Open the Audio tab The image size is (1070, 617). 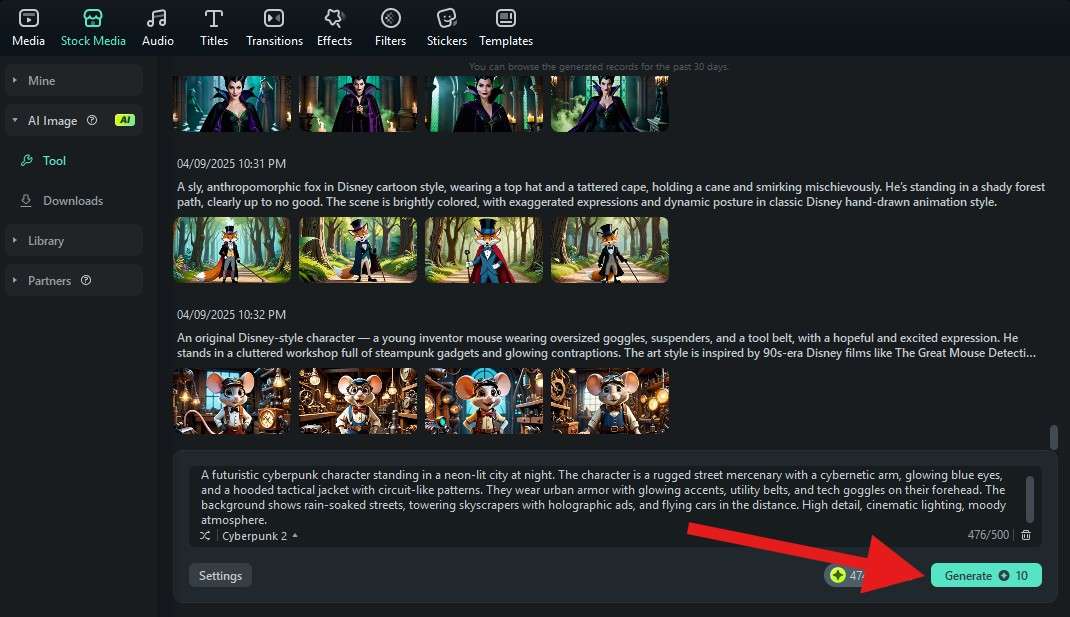coord(158,28)
